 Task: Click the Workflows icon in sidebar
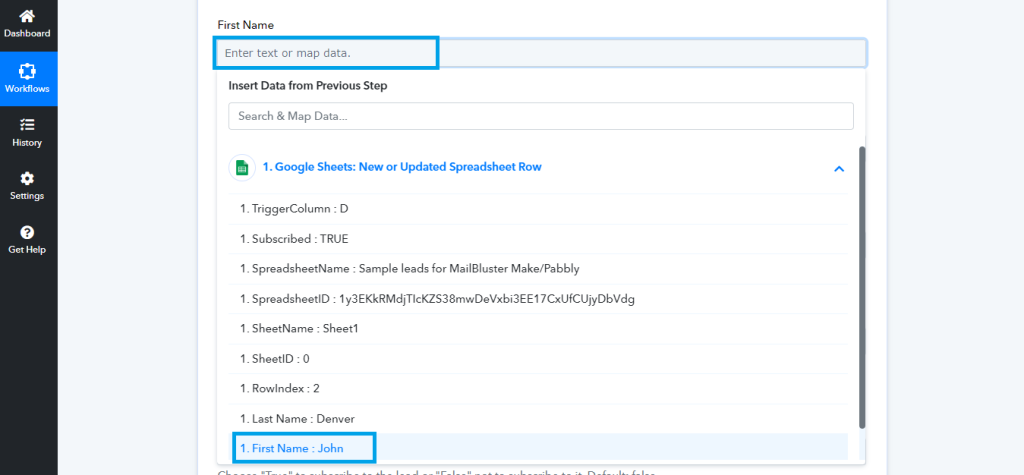pyautogui.click(x=27, y=71)
